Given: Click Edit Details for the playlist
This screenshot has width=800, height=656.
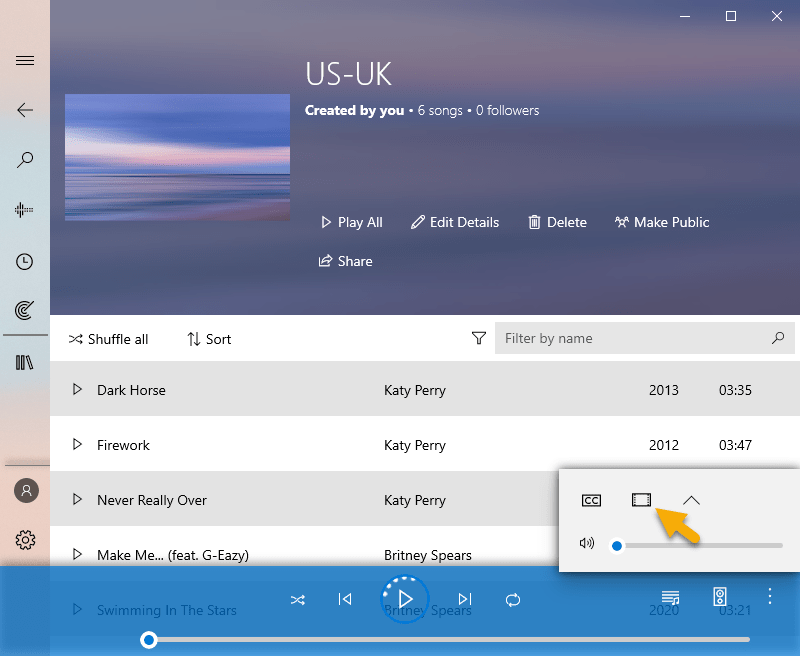Looking at the screenshot, I should [x=455, y=222].
